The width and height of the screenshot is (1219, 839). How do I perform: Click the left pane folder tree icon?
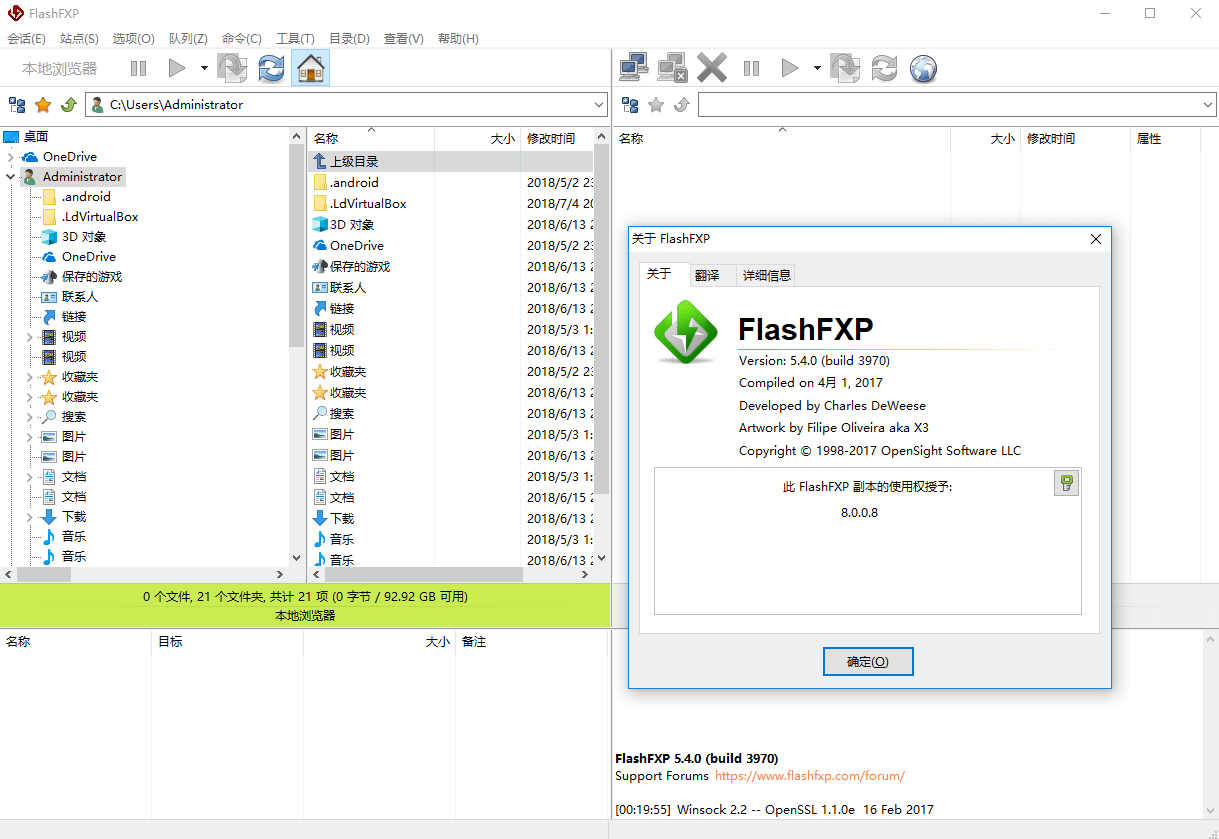(17, 105)
